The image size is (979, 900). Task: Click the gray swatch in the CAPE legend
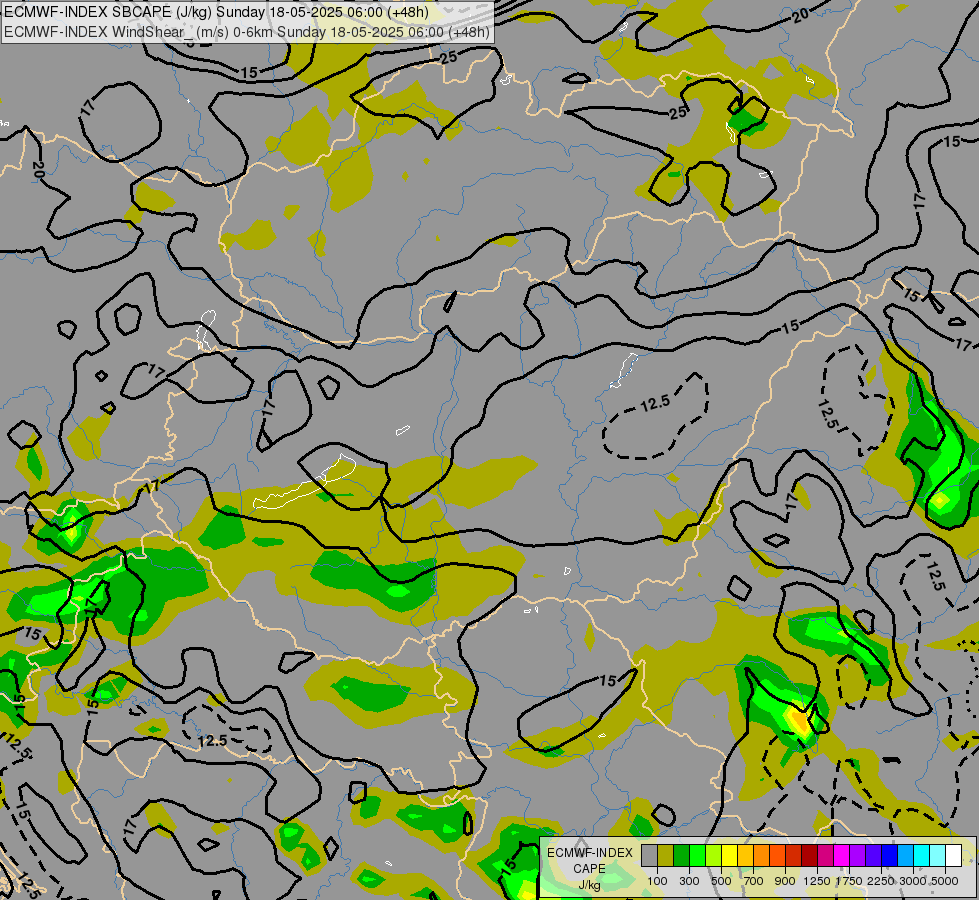[649, 856]
